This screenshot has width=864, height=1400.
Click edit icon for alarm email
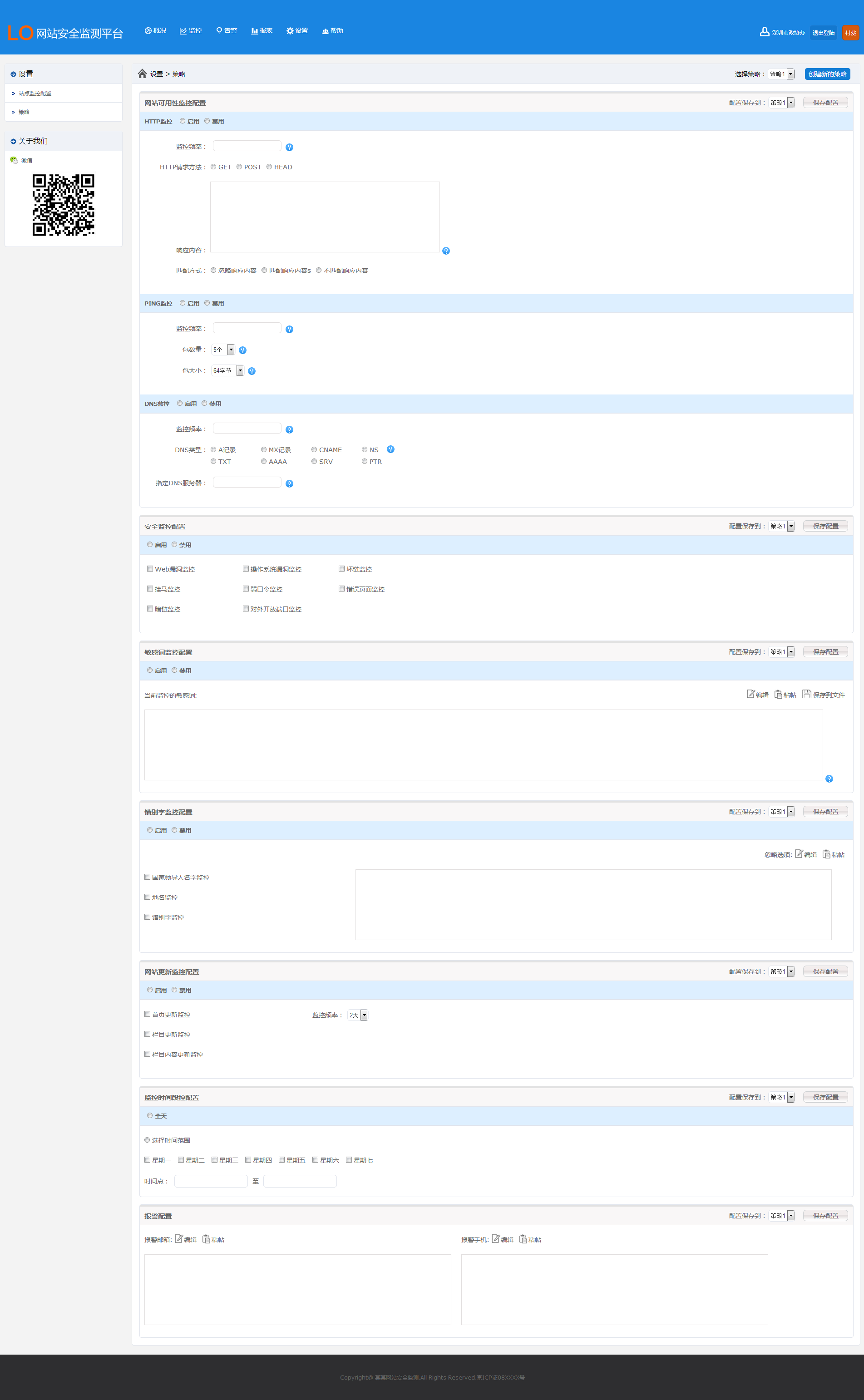pyautogui.click(x=179, y=1239)
